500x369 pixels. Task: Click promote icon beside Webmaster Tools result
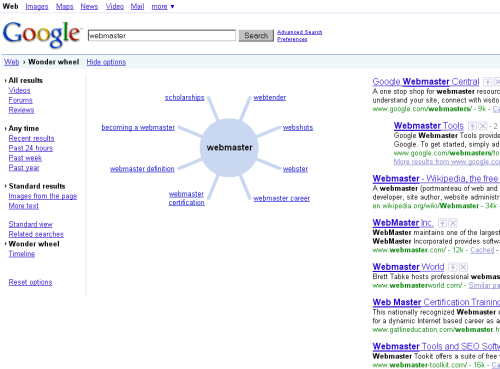[x=472, y=126]
